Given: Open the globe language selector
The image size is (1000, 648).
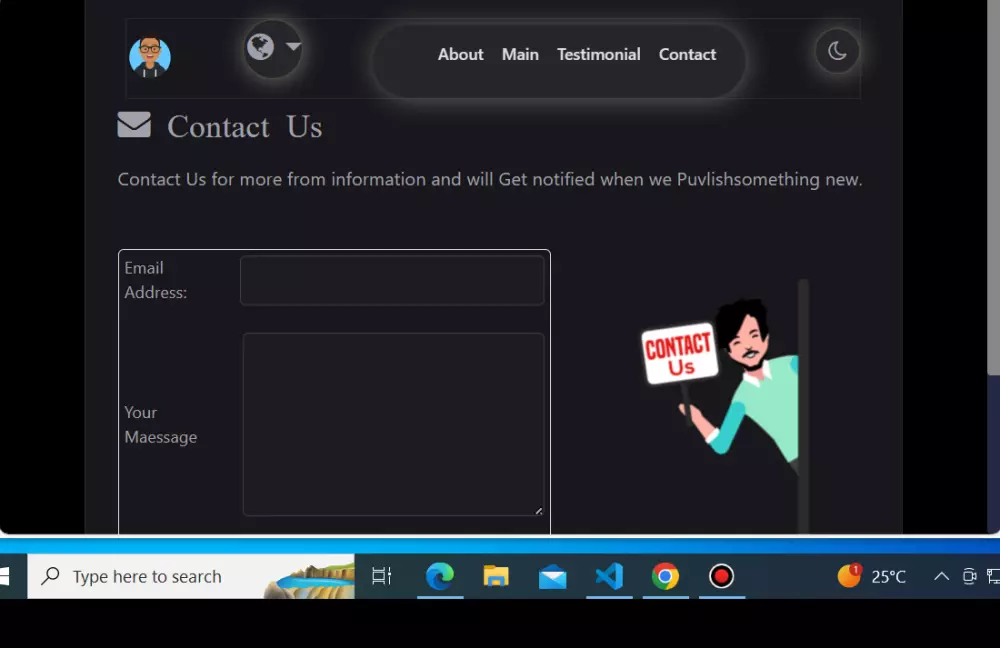Looking at the screenshot, I should 260,47.
